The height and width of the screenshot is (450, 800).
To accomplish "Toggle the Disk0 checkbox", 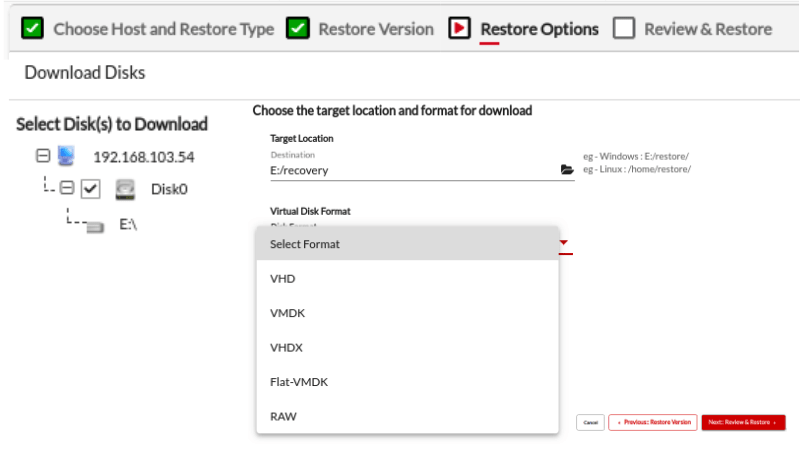I will pos(90,188).
